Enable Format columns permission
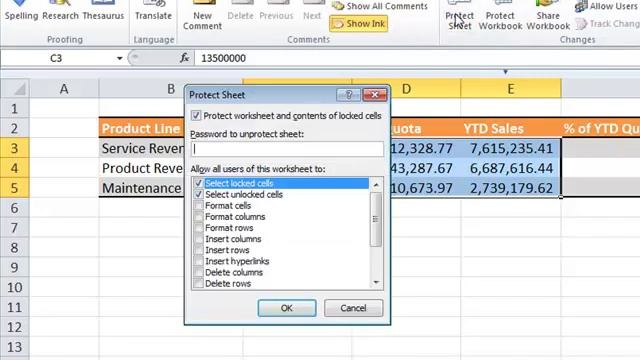Image resolution: width=640 pixels, height=360 pixels. click(198, 217)
